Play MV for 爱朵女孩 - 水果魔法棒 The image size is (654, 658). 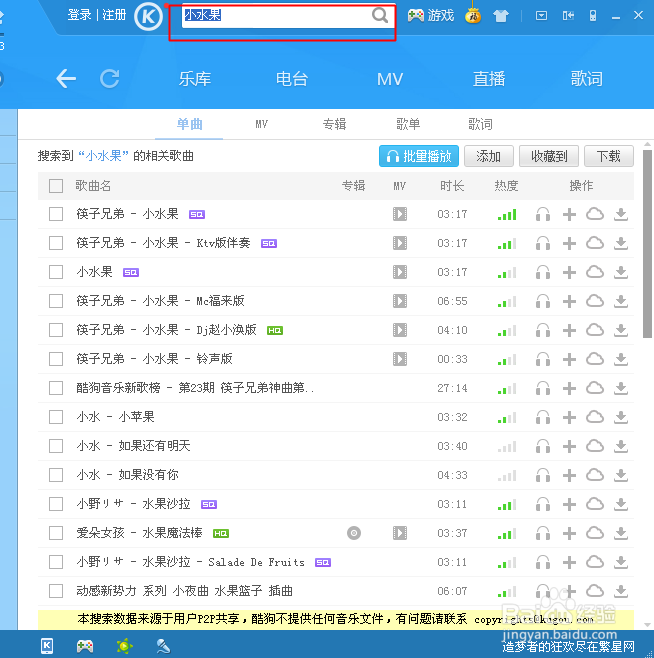(400, 533)
